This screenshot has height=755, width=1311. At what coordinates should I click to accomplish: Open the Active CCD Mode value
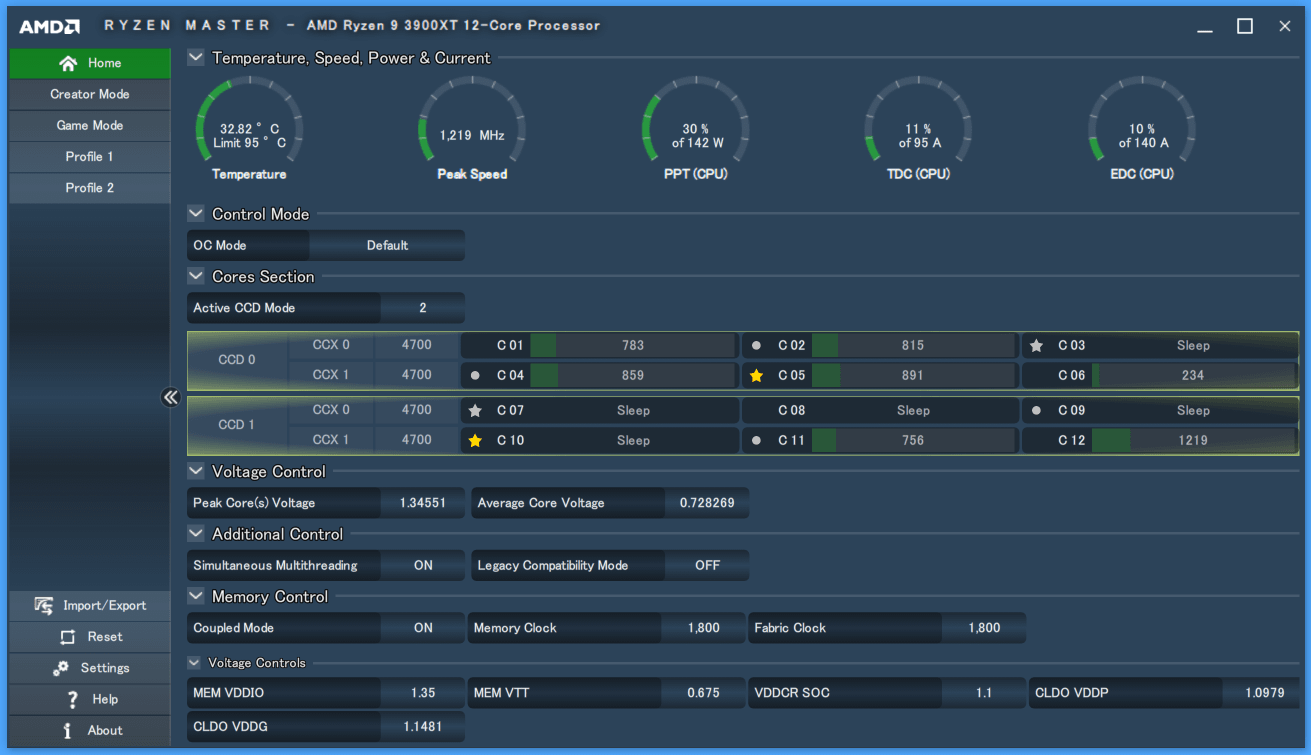(x=423, y=307)
